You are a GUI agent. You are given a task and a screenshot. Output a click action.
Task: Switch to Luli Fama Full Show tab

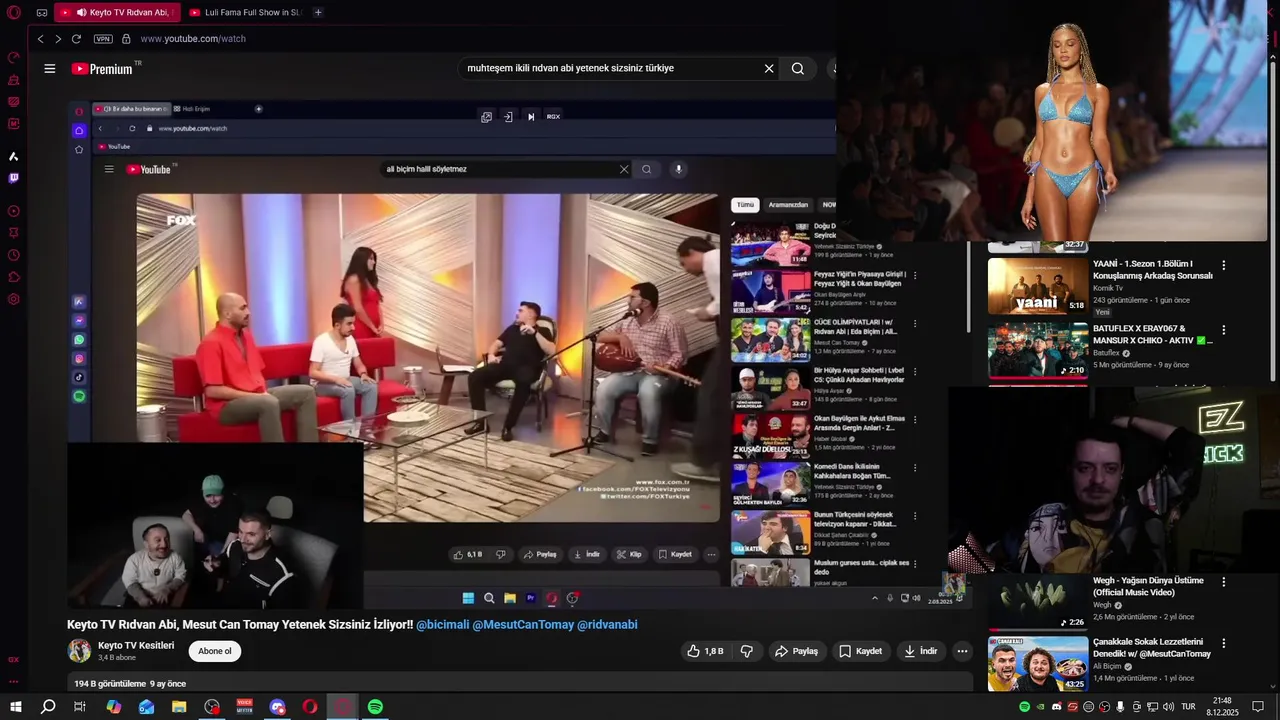point(246,13)
